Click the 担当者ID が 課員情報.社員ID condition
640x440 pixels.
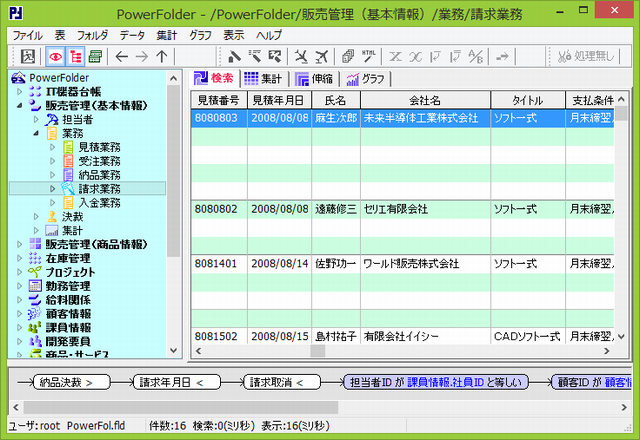click(x=436, y=382)
